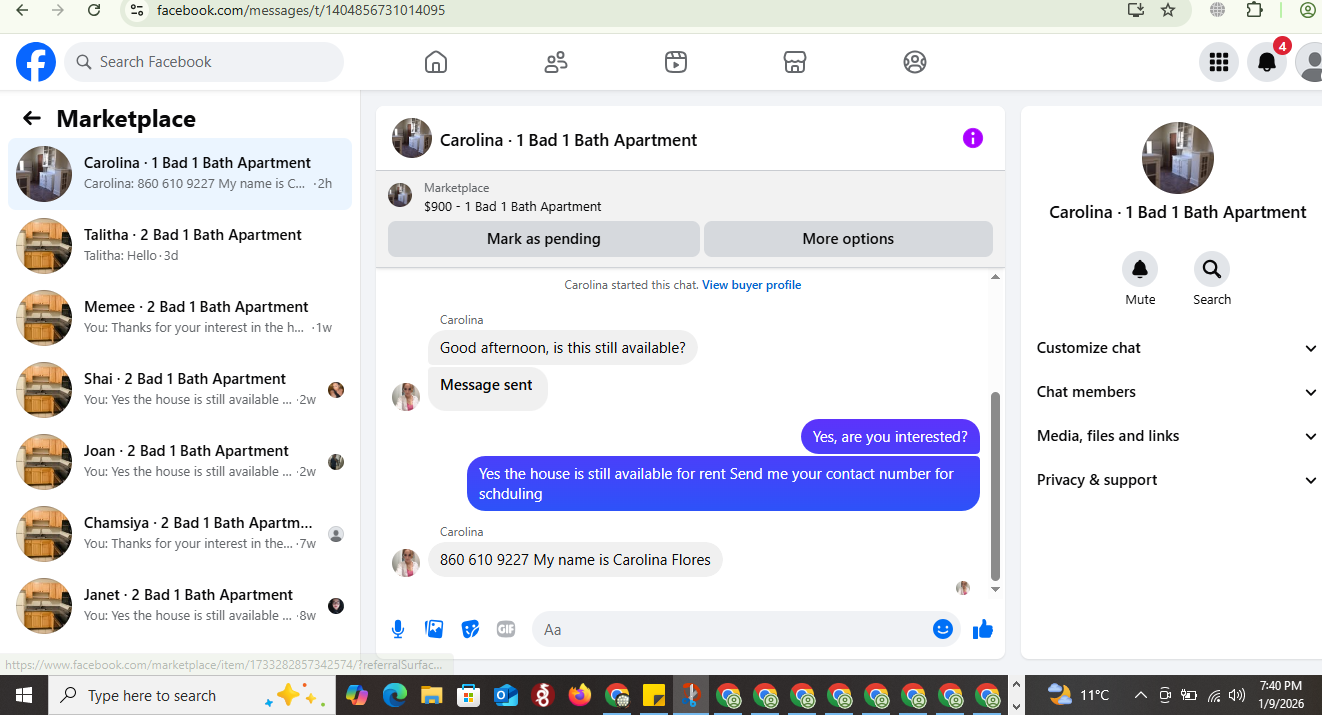Open Firefox from the taskbar
Viewport: 1322px width, 715px height.
point(579,695)
